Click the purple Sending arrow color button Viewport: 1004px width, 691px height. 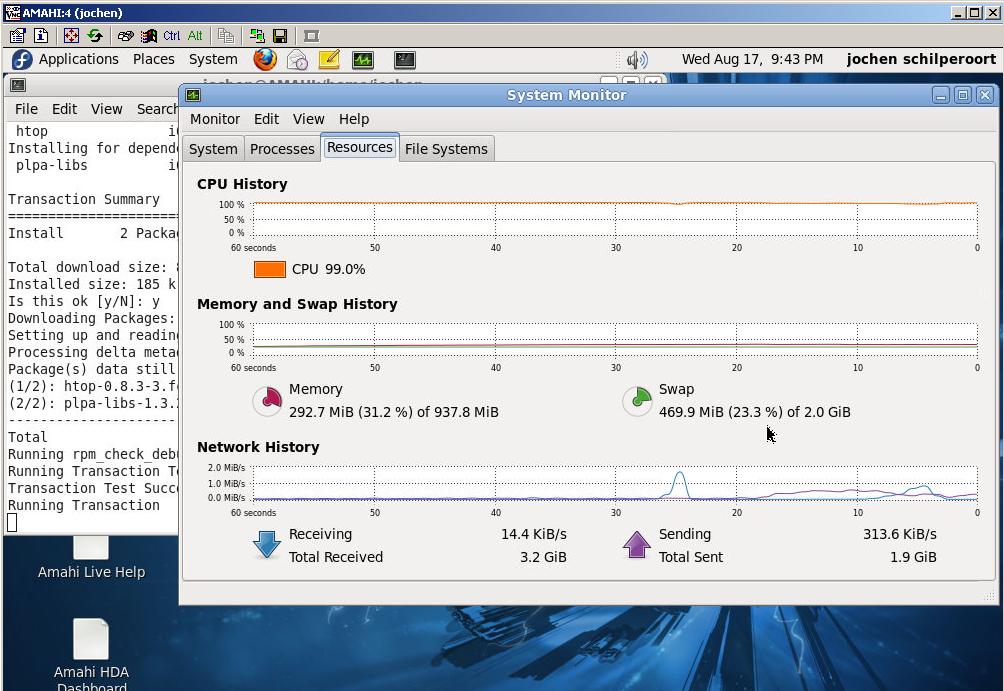[x=636, y=545]
